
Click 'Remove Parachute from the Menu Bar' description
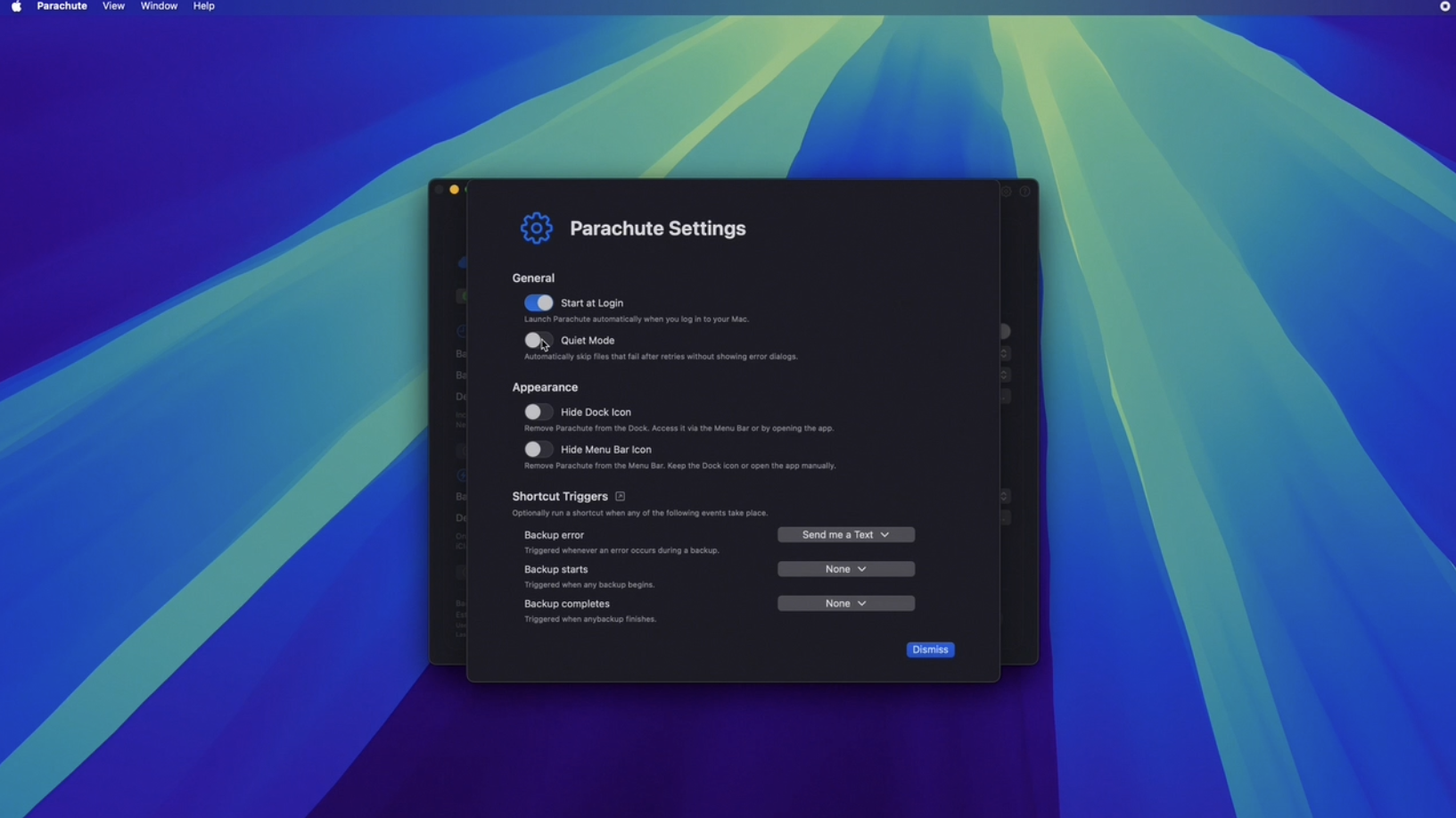(679, 466)
